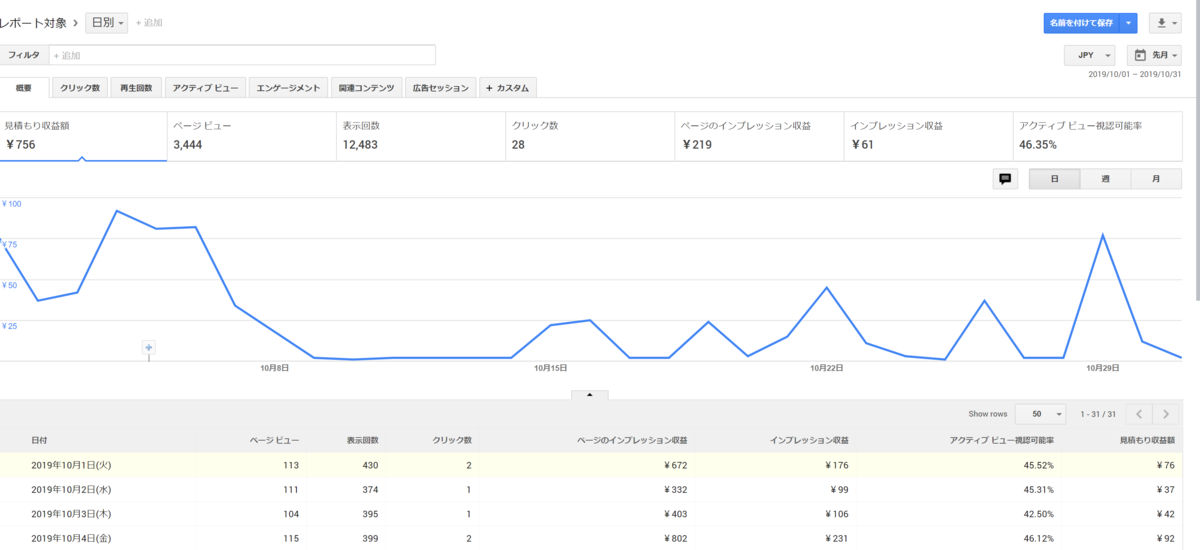1200x550 pixels.
Task: Collapse the chart with the up arrow
Action: coord(589,395)
